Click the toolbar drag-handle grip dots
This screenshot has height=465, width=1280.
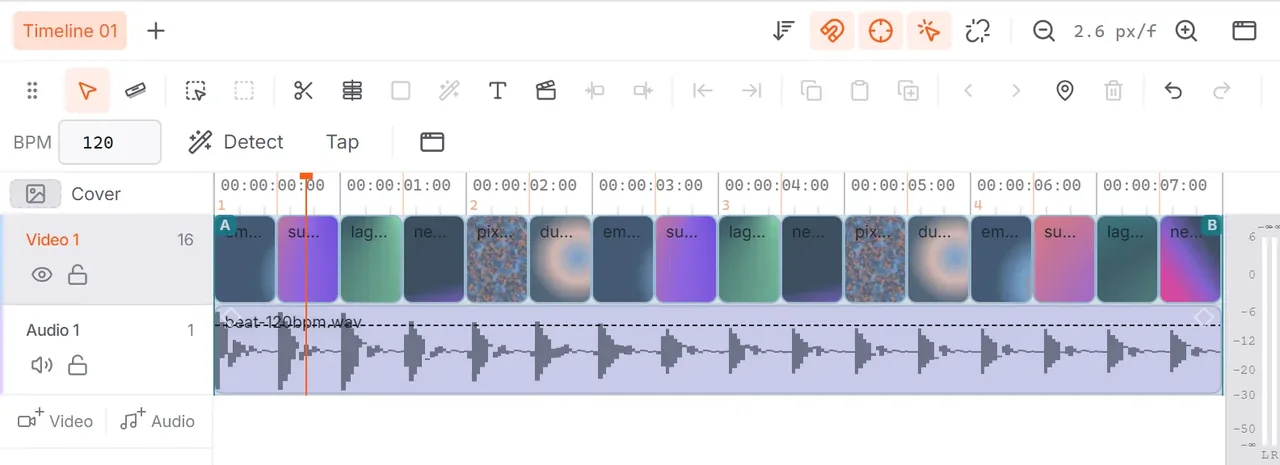click(x=32, y=91)
